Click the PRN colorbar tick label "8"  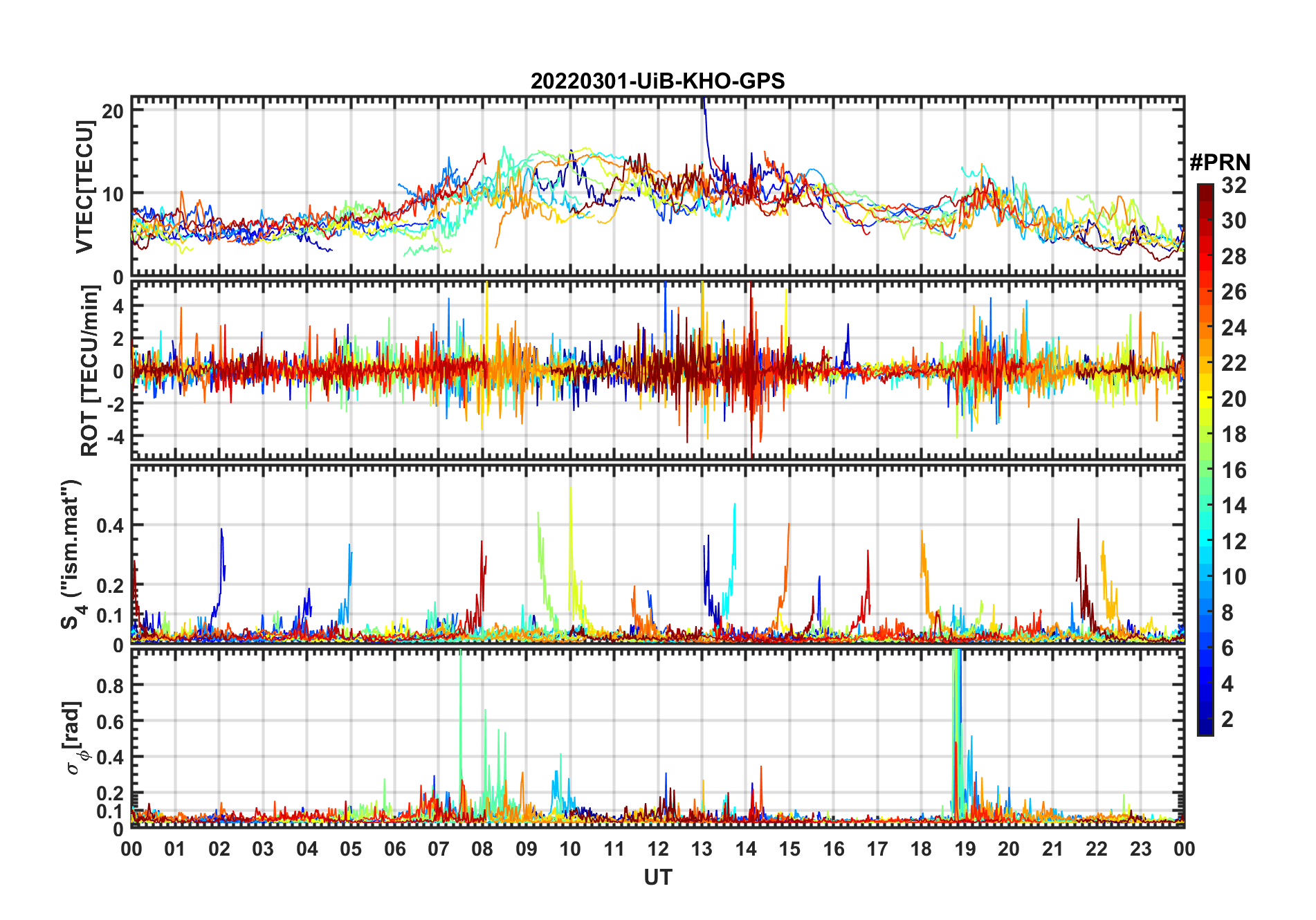click(1227, 613)
